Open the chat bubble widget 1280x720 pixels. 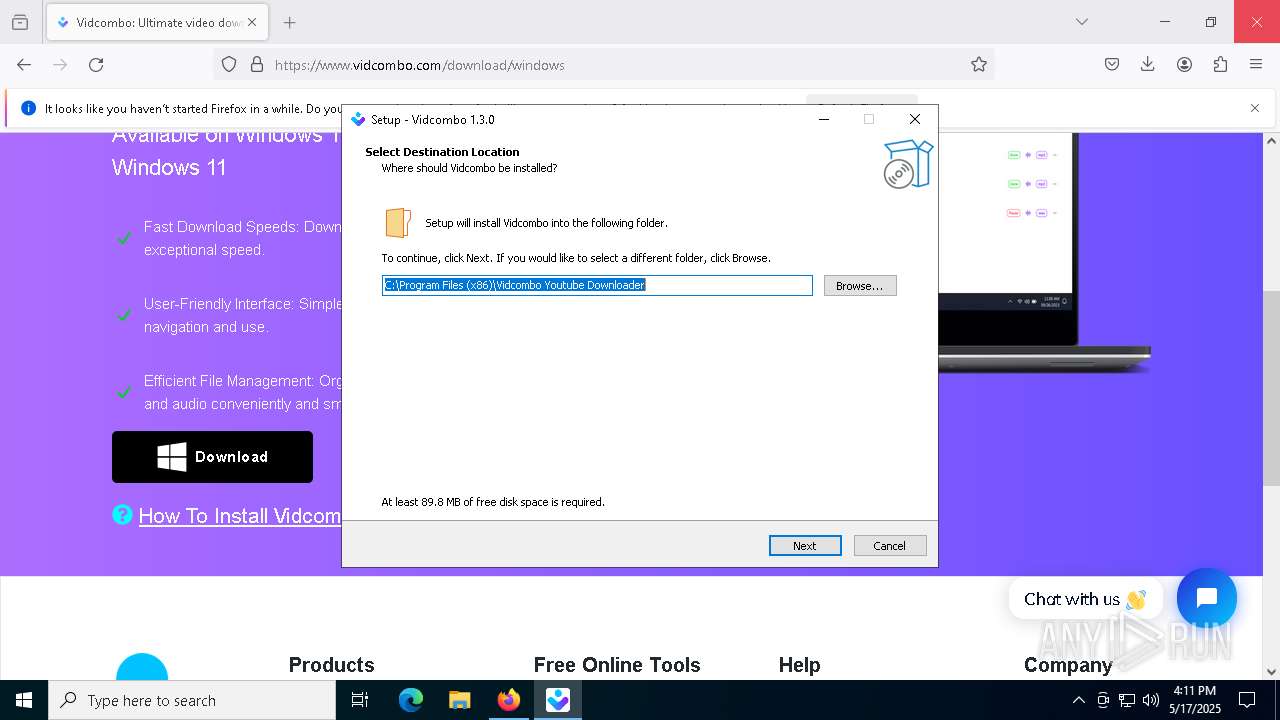coord(1207,598)
